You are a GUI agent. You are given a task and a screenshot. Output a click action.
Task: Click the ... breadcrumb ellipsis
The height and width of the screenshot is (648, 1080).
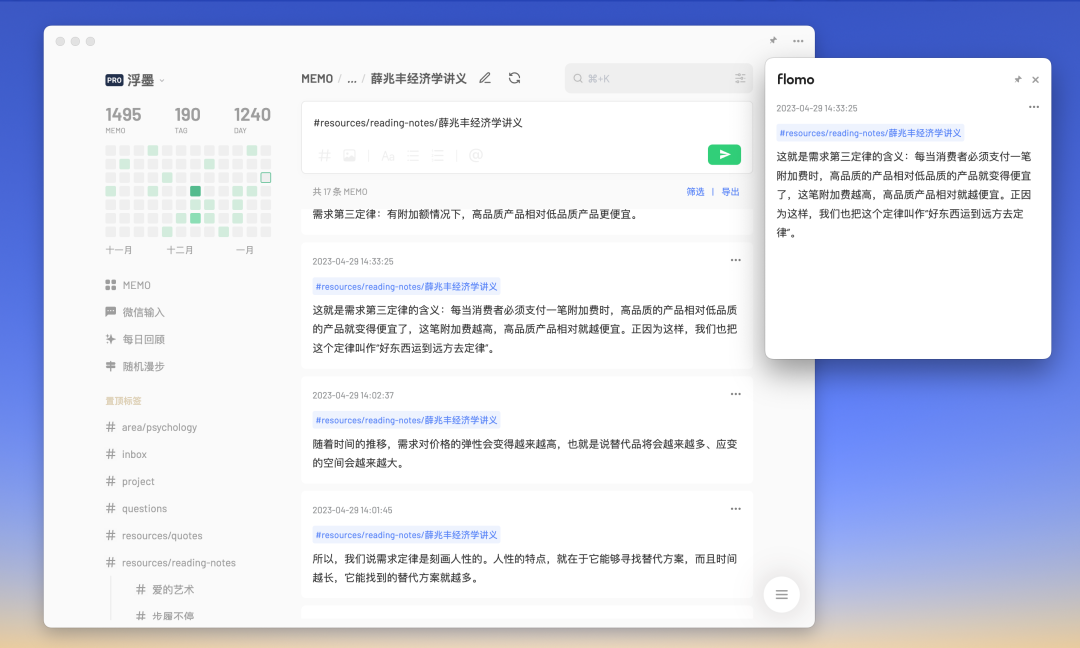tap(352, 79)
